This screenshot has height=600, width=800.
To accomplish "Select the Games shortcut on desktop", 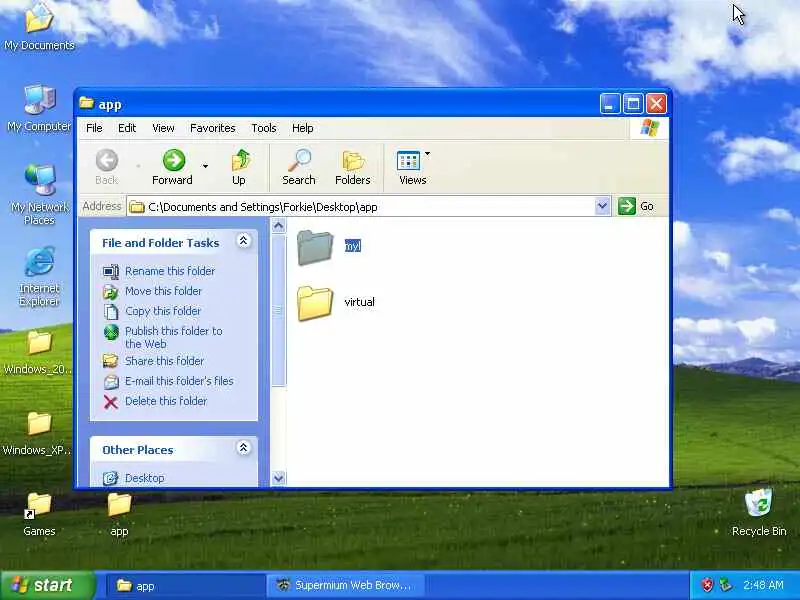I will [39, 514].
